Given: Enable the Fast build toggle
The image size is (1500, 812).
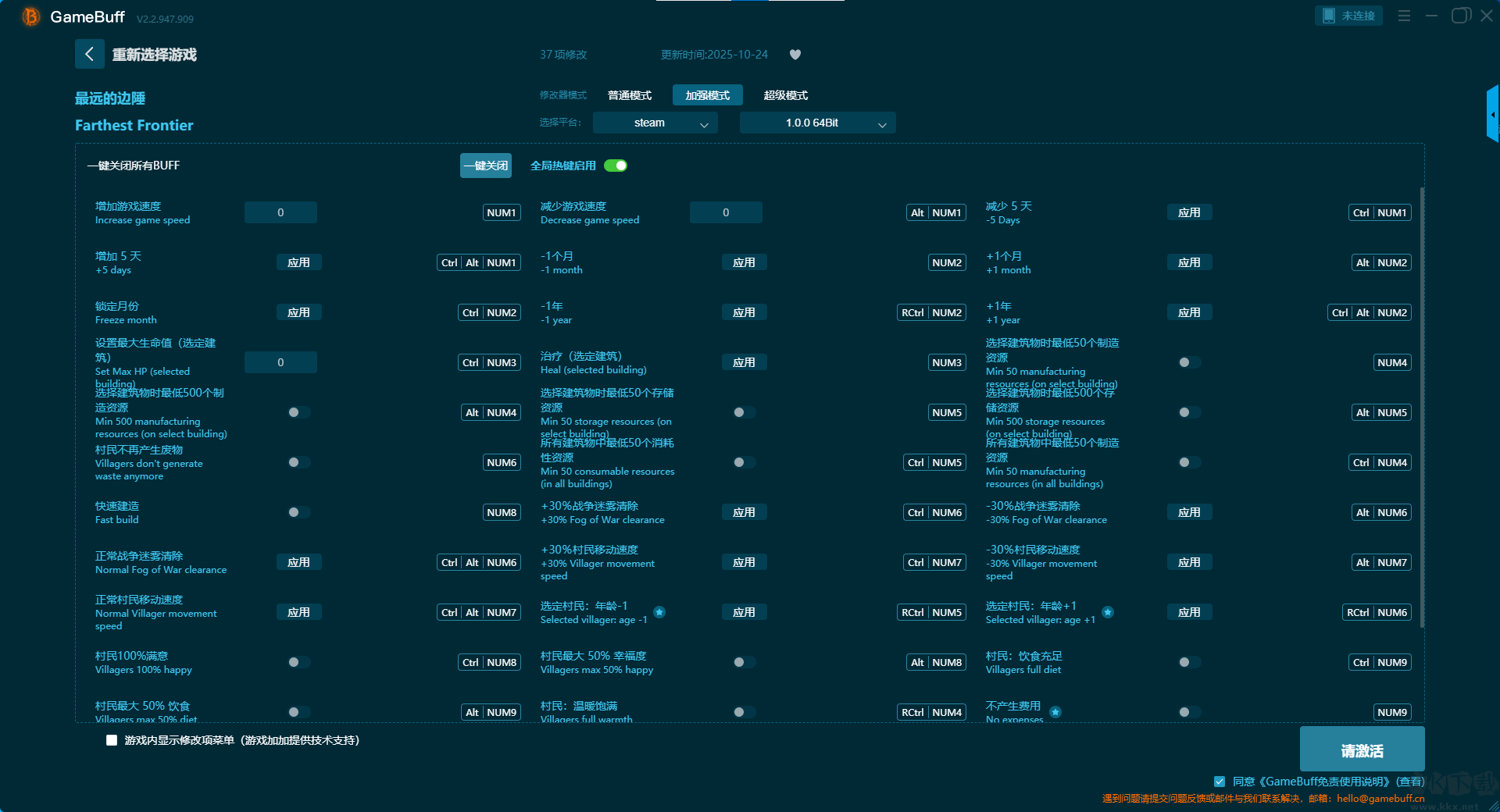Looking at the screenshot, I should 298,512.
